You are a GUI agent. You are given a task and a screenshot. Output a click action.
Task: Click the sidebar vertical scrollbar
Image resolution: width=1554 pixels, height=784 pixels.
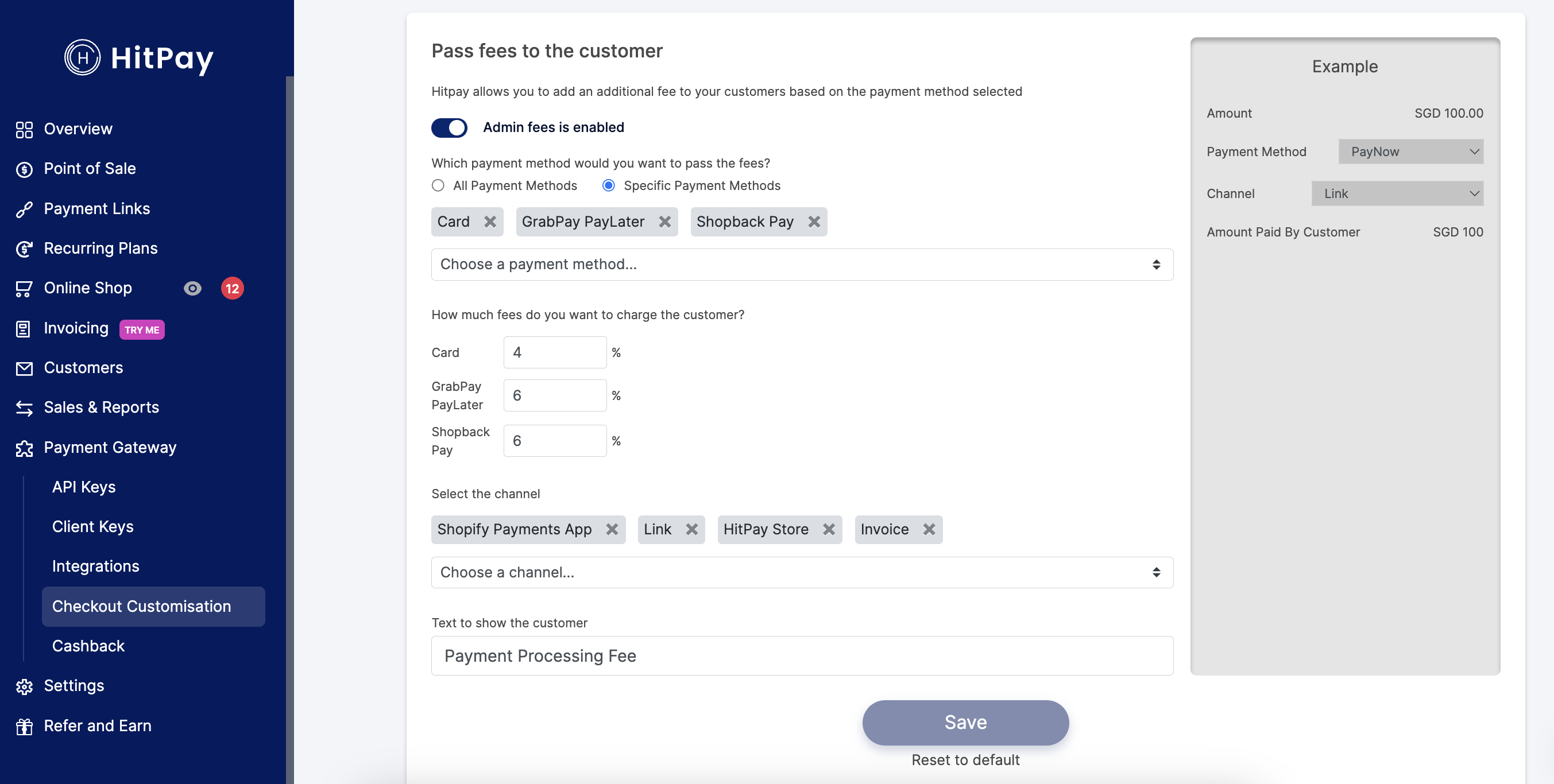pos(289,429)
